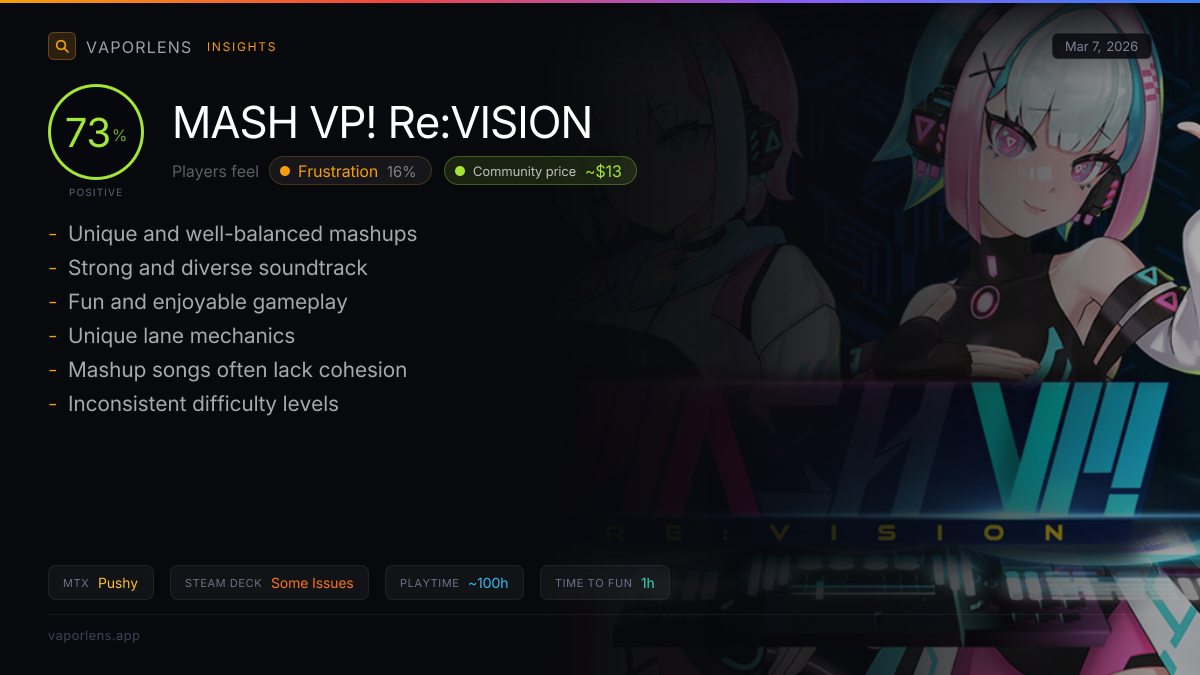
Task: Click the VaporLens magnifier logo icon
Action: tap(62, 46)
